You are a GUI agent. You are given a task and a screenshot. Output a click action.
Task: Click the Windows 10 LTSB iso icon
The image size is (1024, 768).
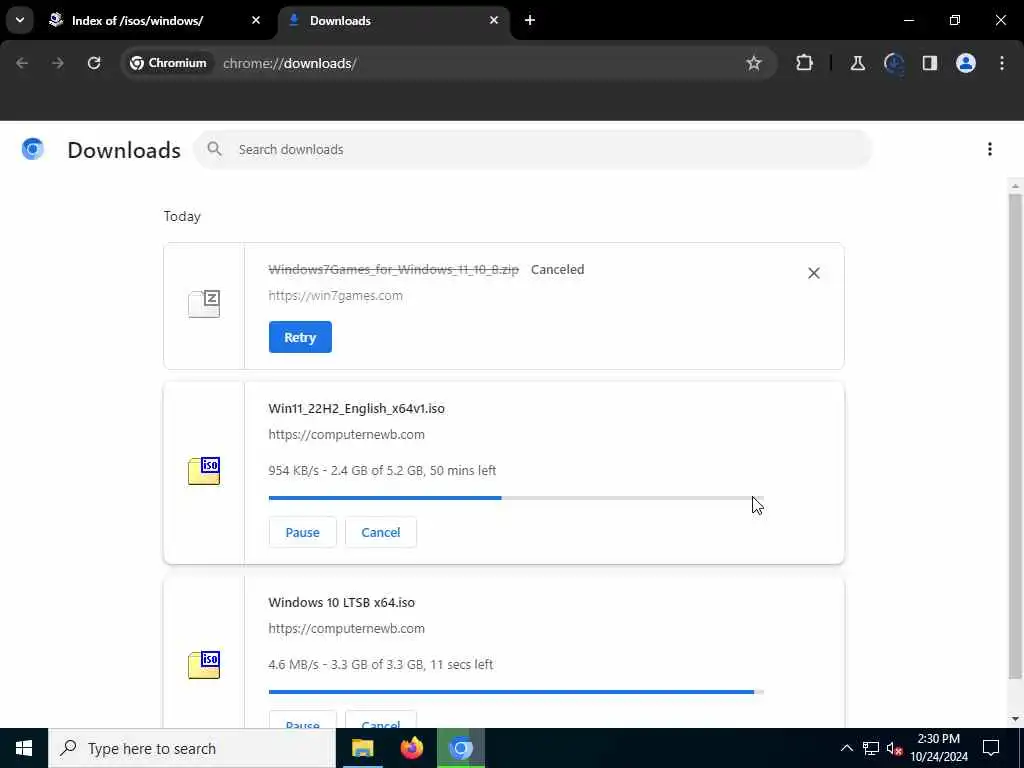[204, 665]
